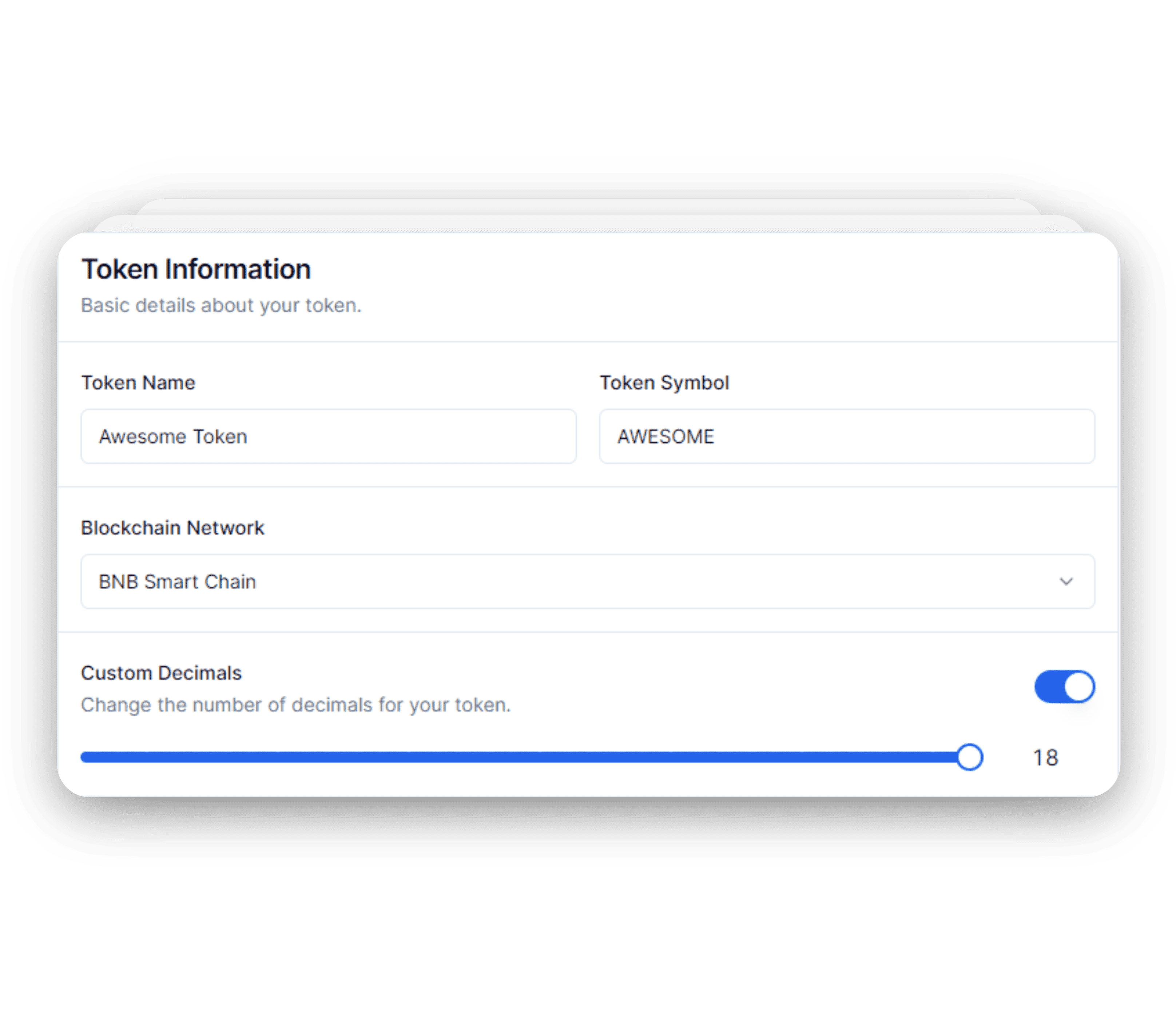This screenshot has height=1029, width=1176.
Task: Click the "Change the number of decimals" description
Action: click(x=296, y=705)
